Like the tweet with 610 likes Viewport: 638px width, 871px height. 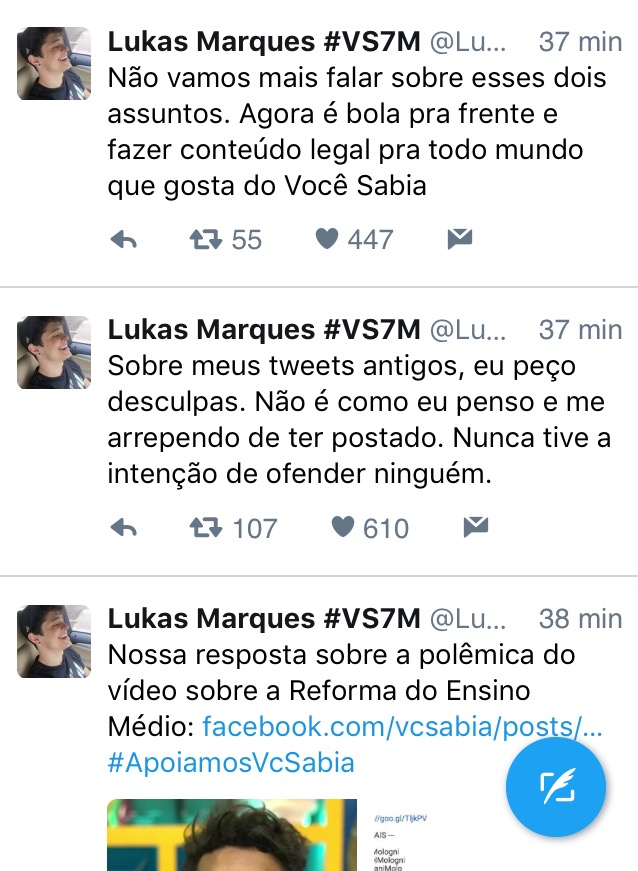343,527
